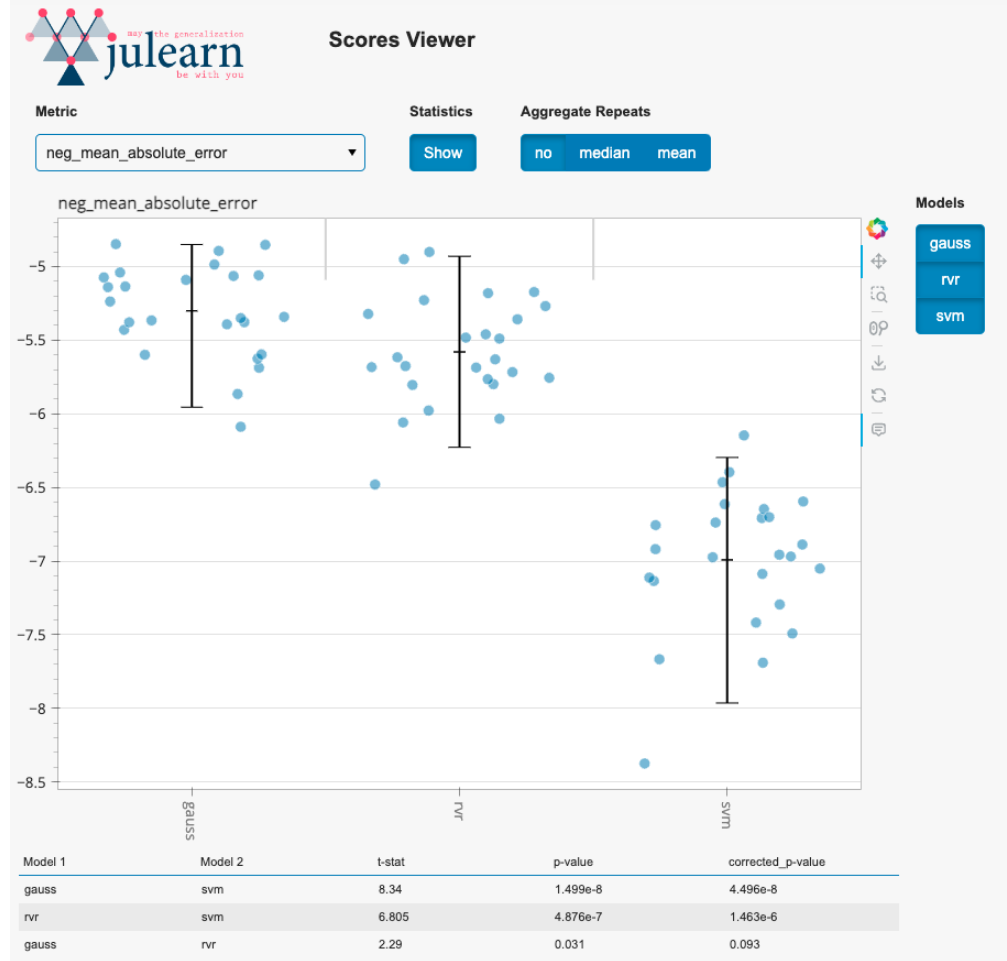
Task: Toggle the svm model
Action: click(x=949, y=316)
